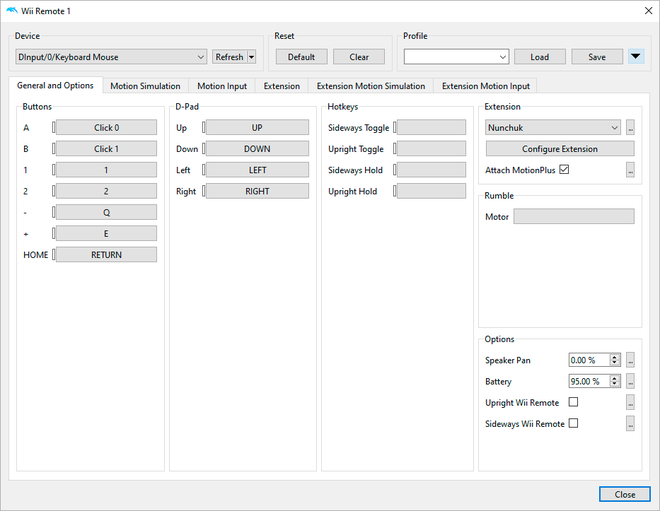Image resolution: width=660 pixels, height=511 pixels.
Task: Switch to the Motion Simulation tab
Action: tap(145, 86)
